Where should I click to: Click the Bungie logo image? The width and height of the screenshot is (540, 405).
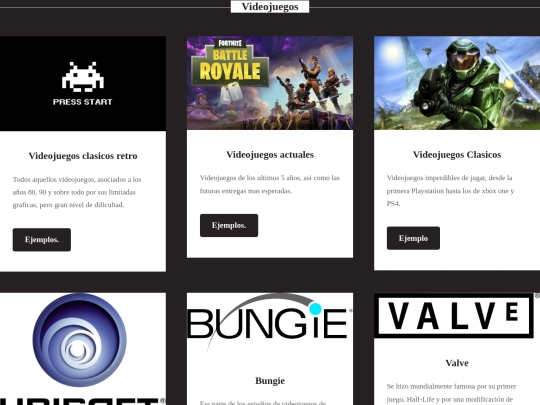point(270,324)
